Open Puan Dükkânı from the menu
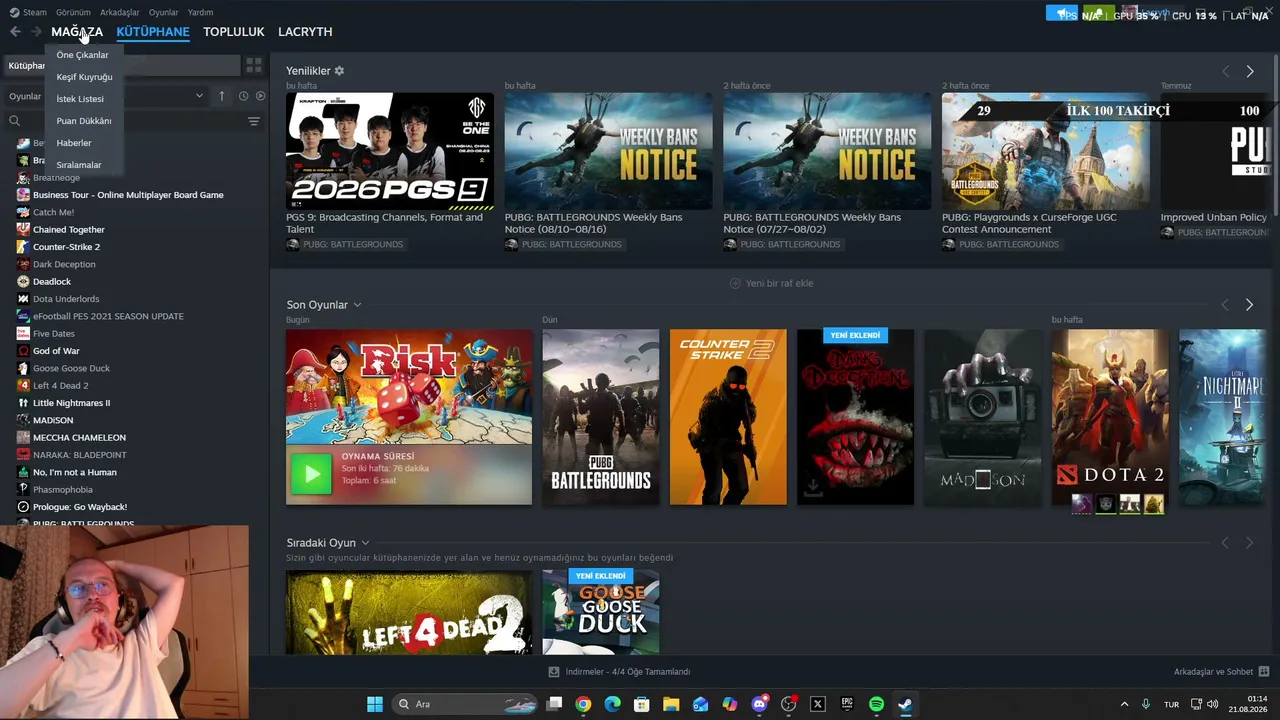Viewport: 1280px width, 720px height. (x=84, y=121)
